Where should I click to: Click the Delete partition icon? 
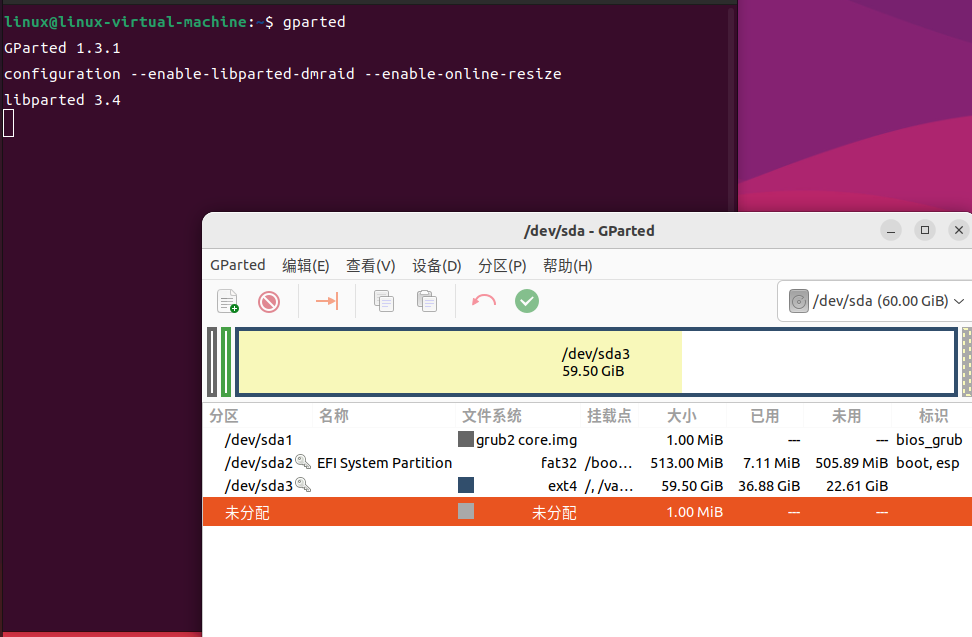click(269, 302)
